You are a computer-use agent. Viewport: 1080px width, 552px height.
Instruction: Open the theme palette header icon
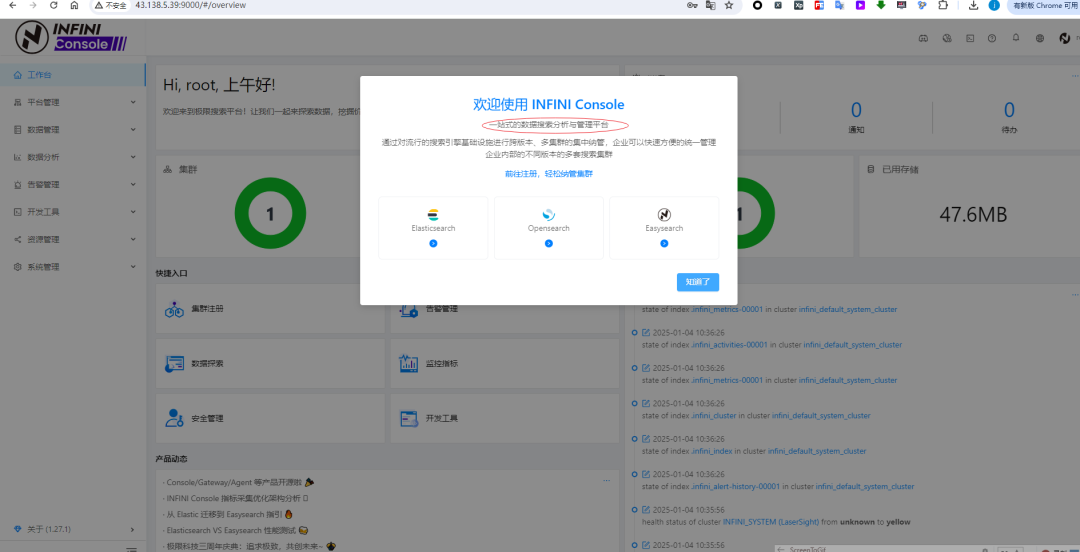(946, 39)
